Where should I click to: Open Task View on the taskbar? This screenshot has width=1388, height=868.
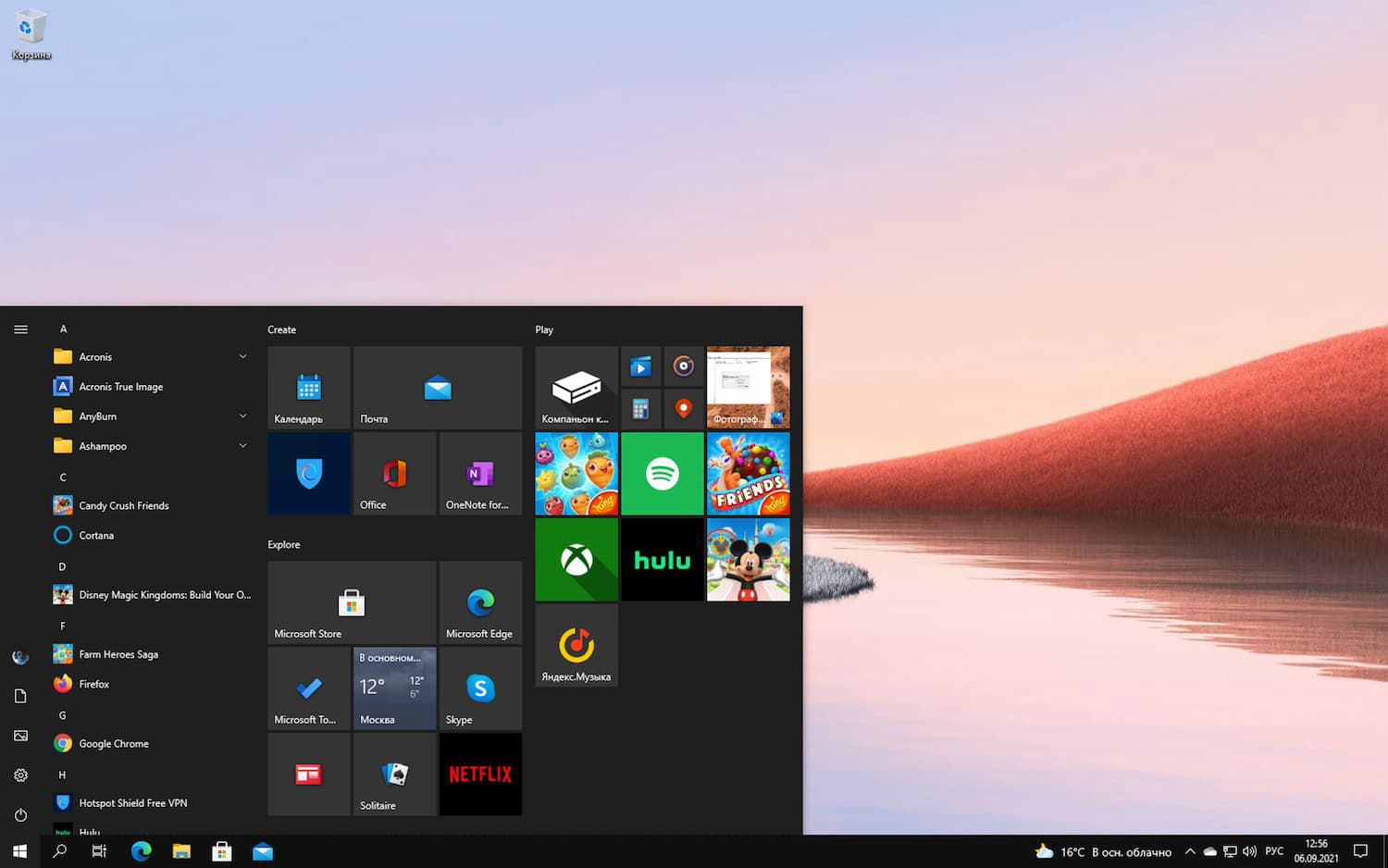[x=100, y=851]
